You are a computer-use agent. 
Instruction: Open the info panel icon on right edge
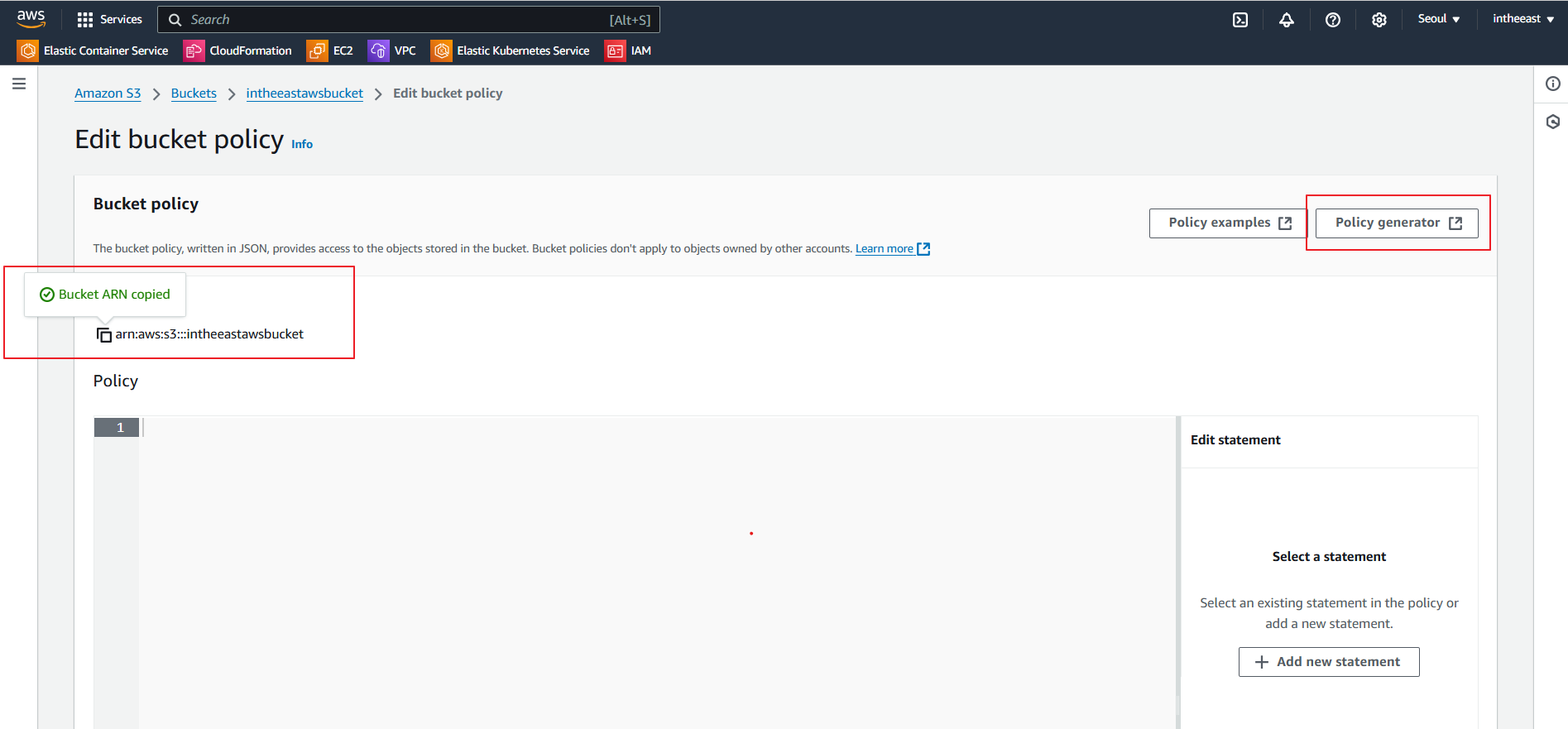[1553, 84]
